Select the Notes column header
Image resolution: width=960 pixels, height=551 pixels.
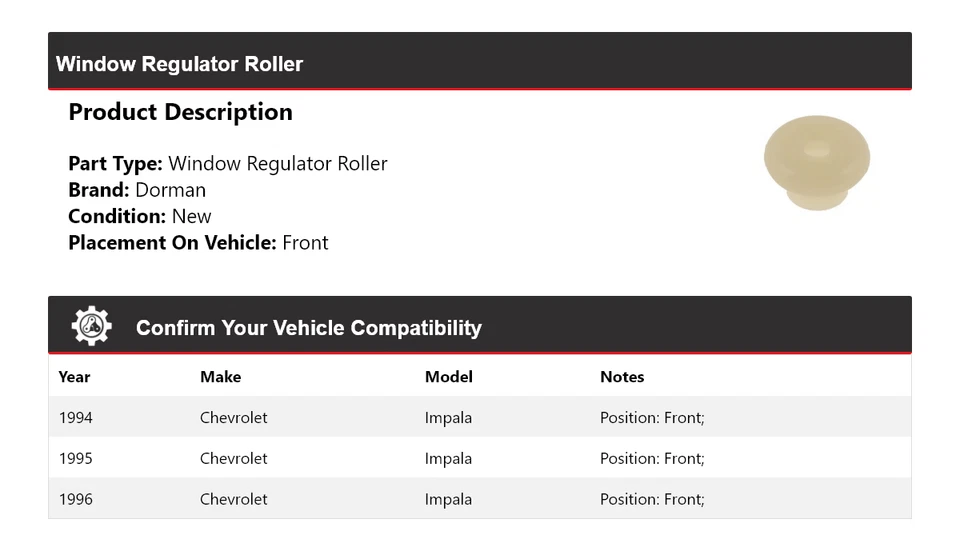pyautogui.click(x=621, y=377)
